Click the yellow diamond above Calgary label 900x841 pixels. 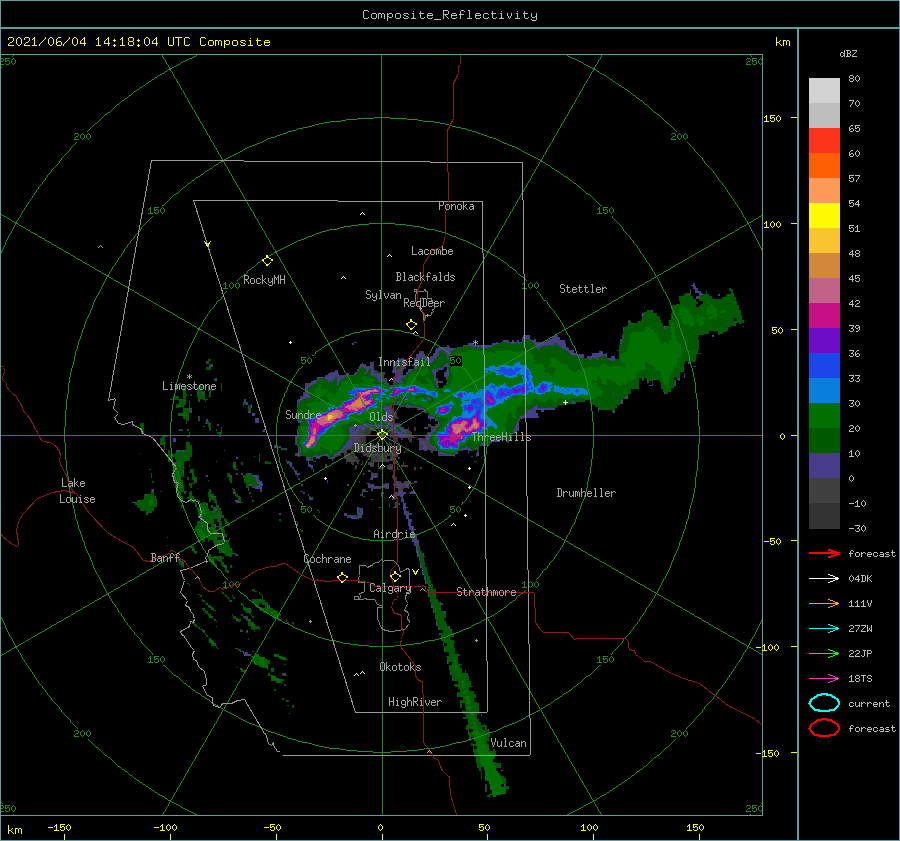(395, 576)
